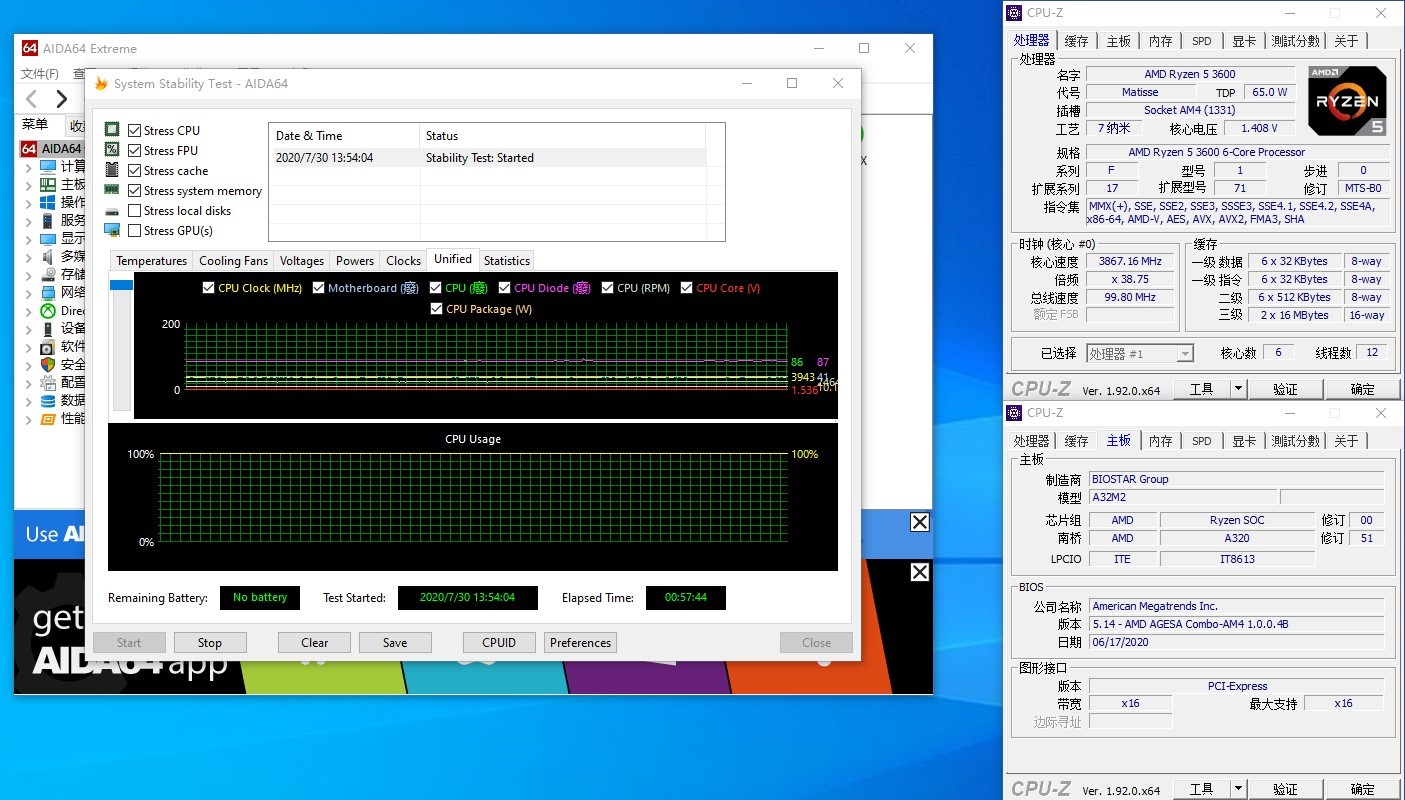The image size is (1405, 800).
Task: Toggle the CPU (RPM) graph checkbox
Action: pyautogui.click(x=608, y=288)
